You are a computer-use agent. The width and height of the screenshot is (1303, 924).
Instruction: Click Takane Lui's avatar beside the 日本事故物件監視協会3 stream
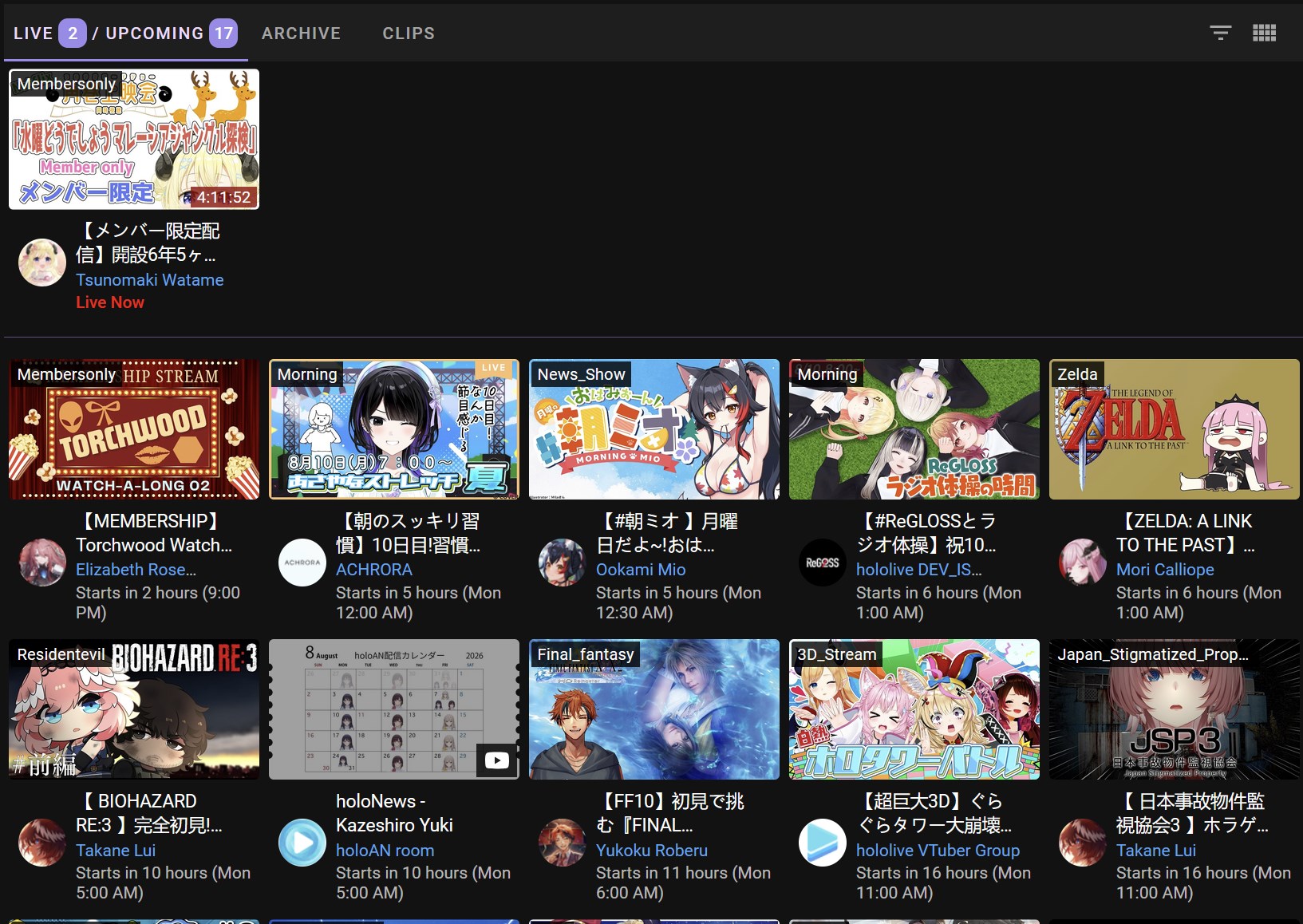1083,843
